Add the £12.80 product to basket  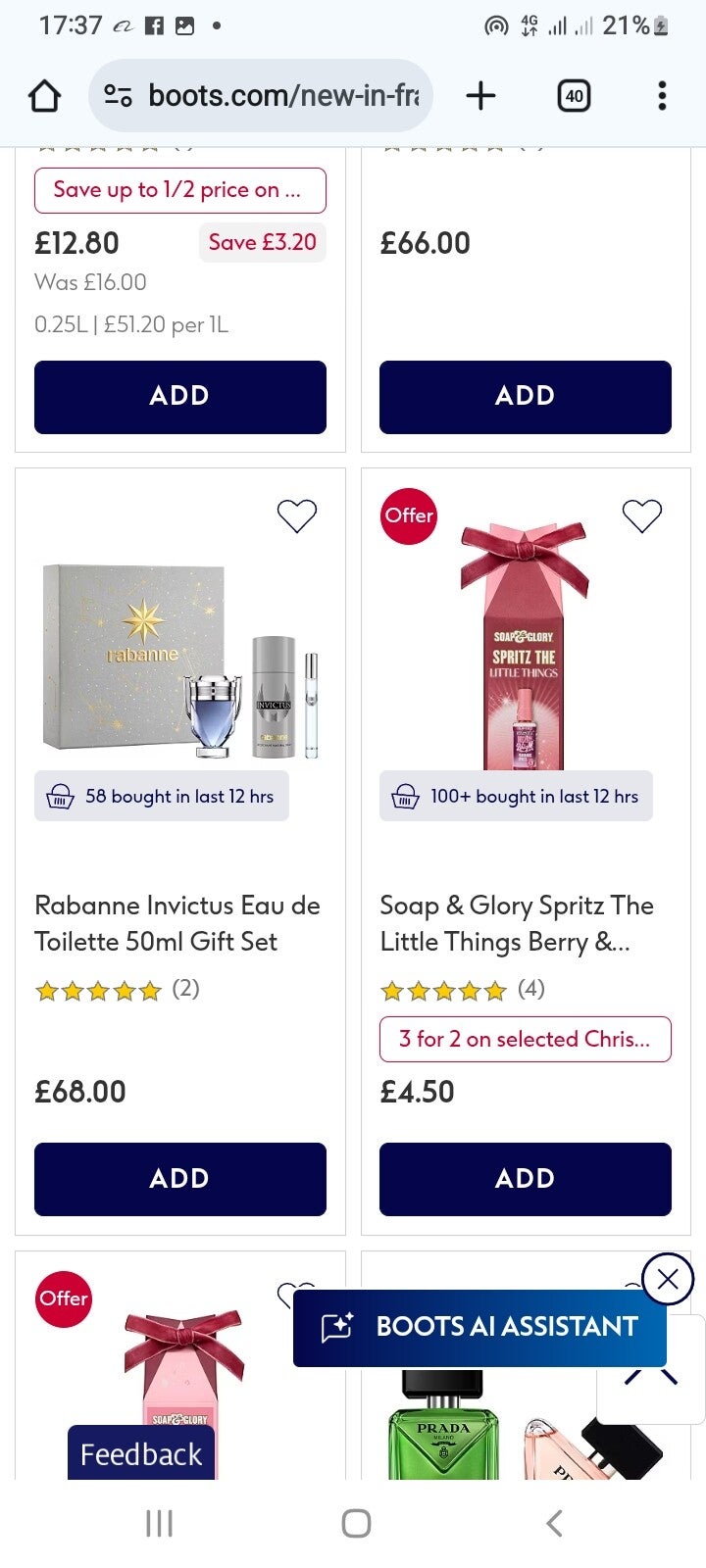point(179,396)
